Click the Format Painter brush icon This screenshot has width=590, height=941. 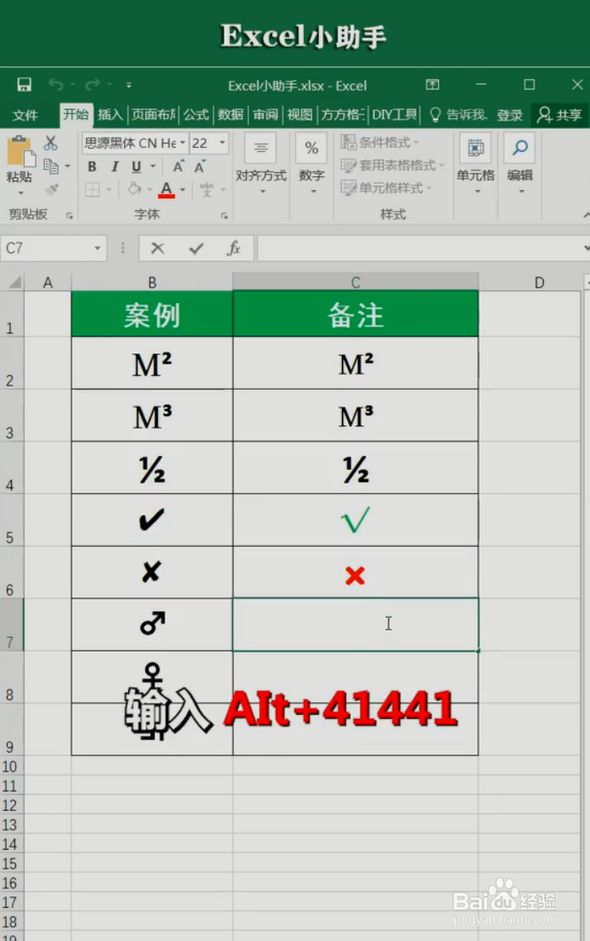pos(52,190)
